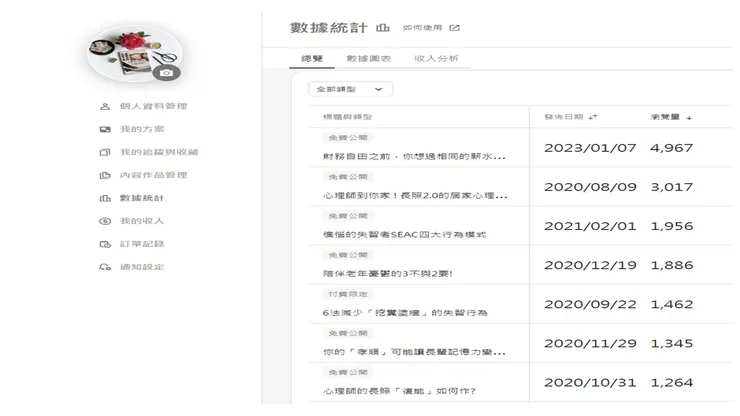The height and width of the screenshot is (416, 740).
Task: Open article 心理師的長照「復能」如何作?
Action: pos(399,391)
